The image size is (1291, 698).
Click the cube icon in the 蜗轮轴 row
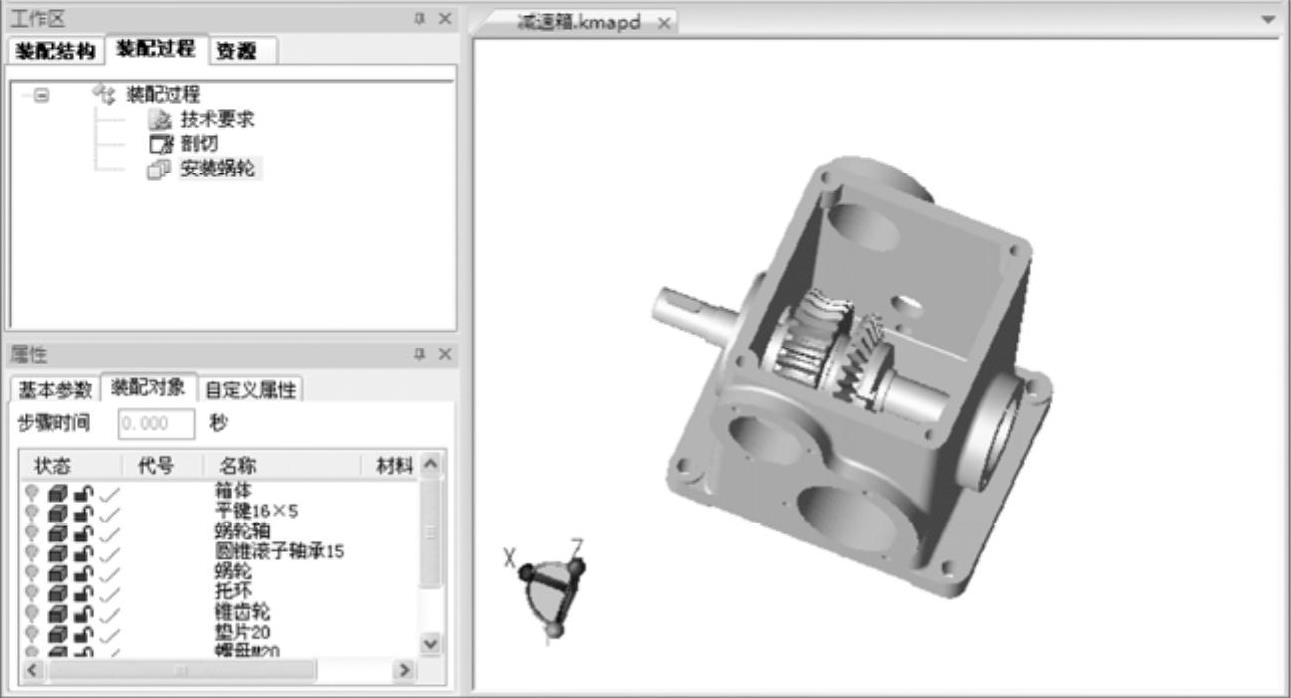pos(57,531)
